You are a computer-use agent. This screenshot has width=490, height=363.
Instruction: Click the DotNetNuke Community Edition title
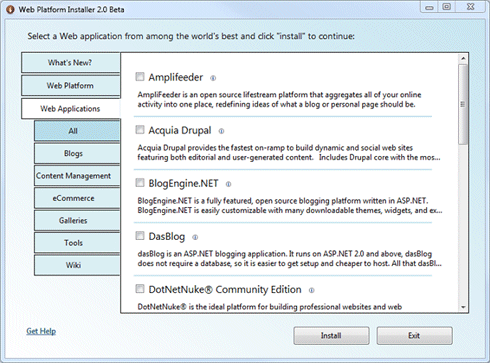click(225, 289)
